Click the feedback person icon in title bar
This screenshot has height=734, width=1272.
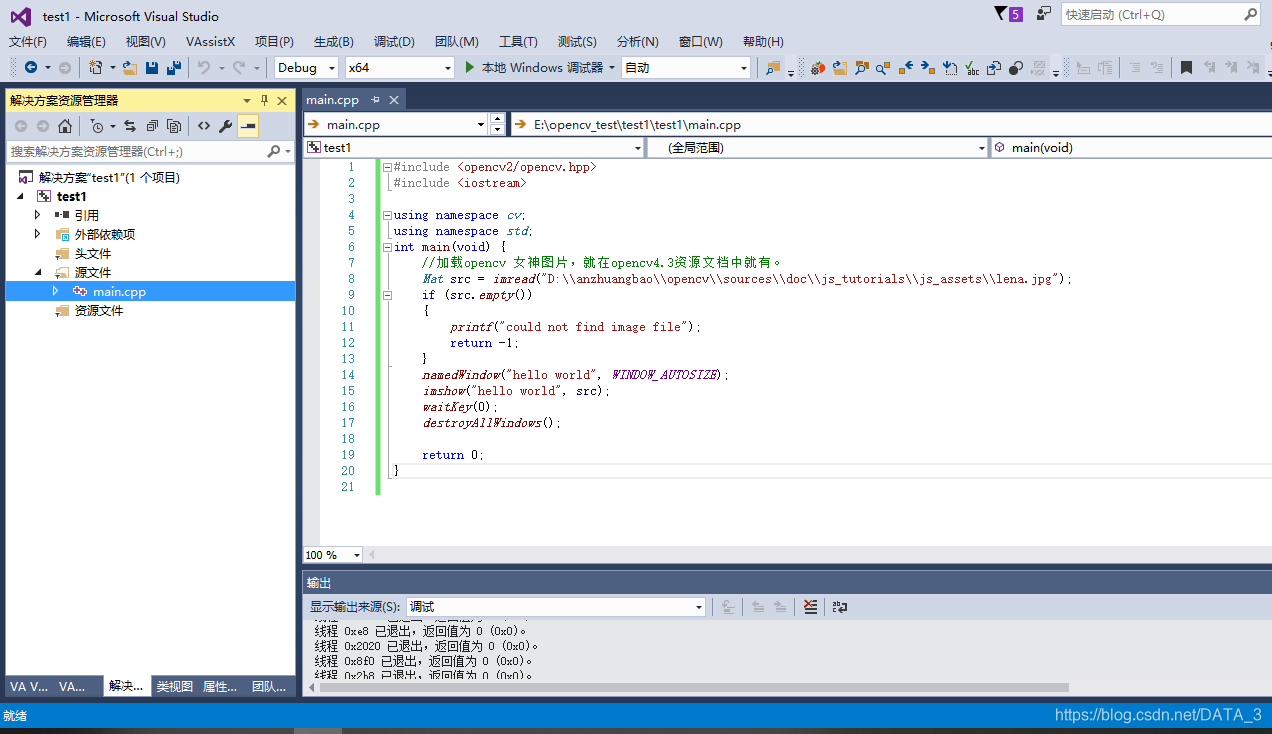click(1044, 14)
